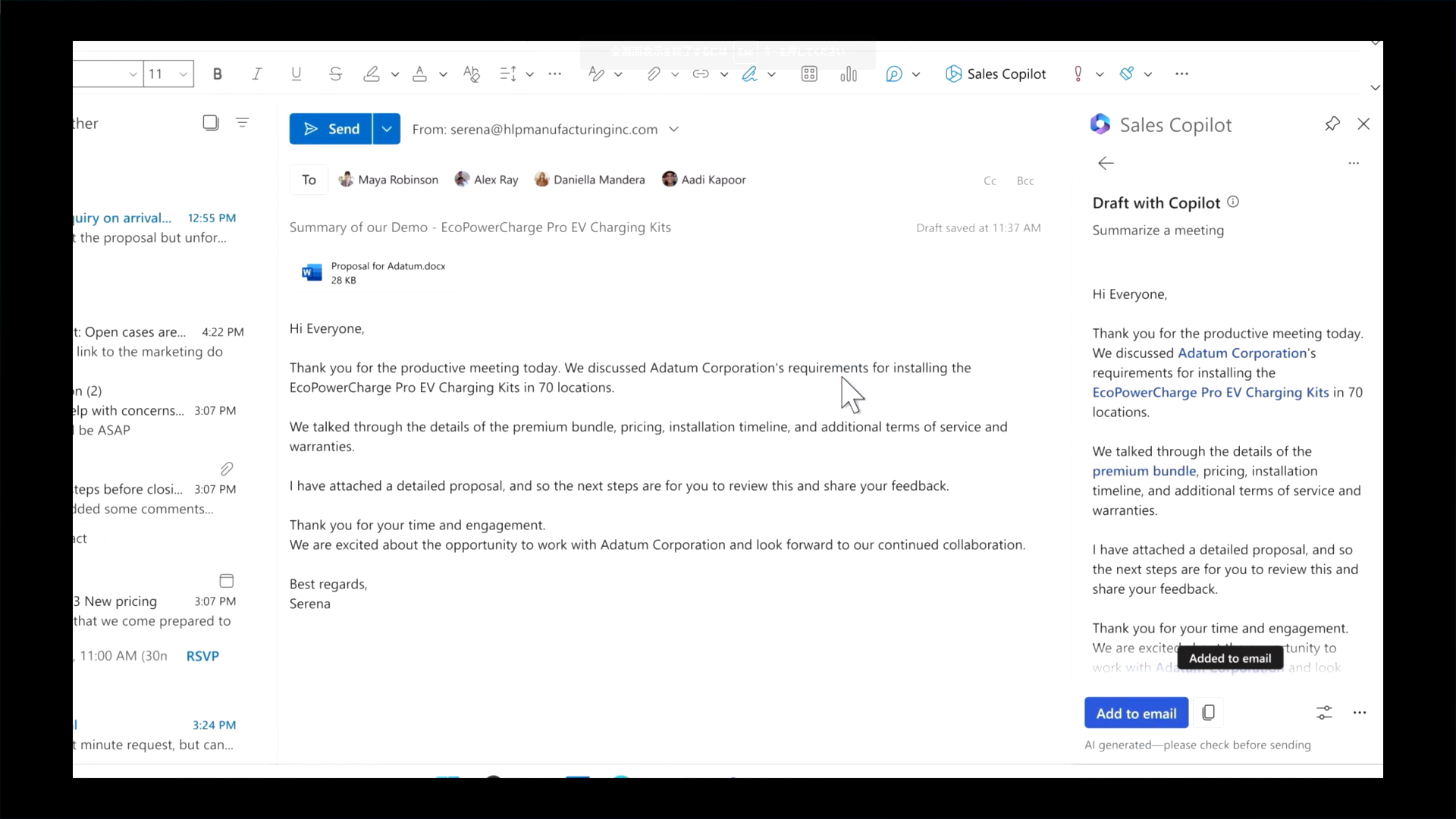Expand the Send options dropdown arrow

click(x=387, y=129)
